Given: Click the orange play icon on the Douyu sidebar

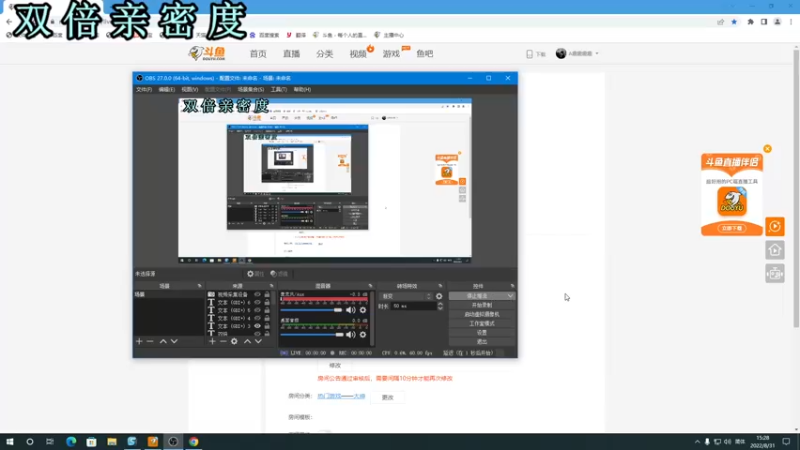Looking at the screenshot, I should 775,227.
